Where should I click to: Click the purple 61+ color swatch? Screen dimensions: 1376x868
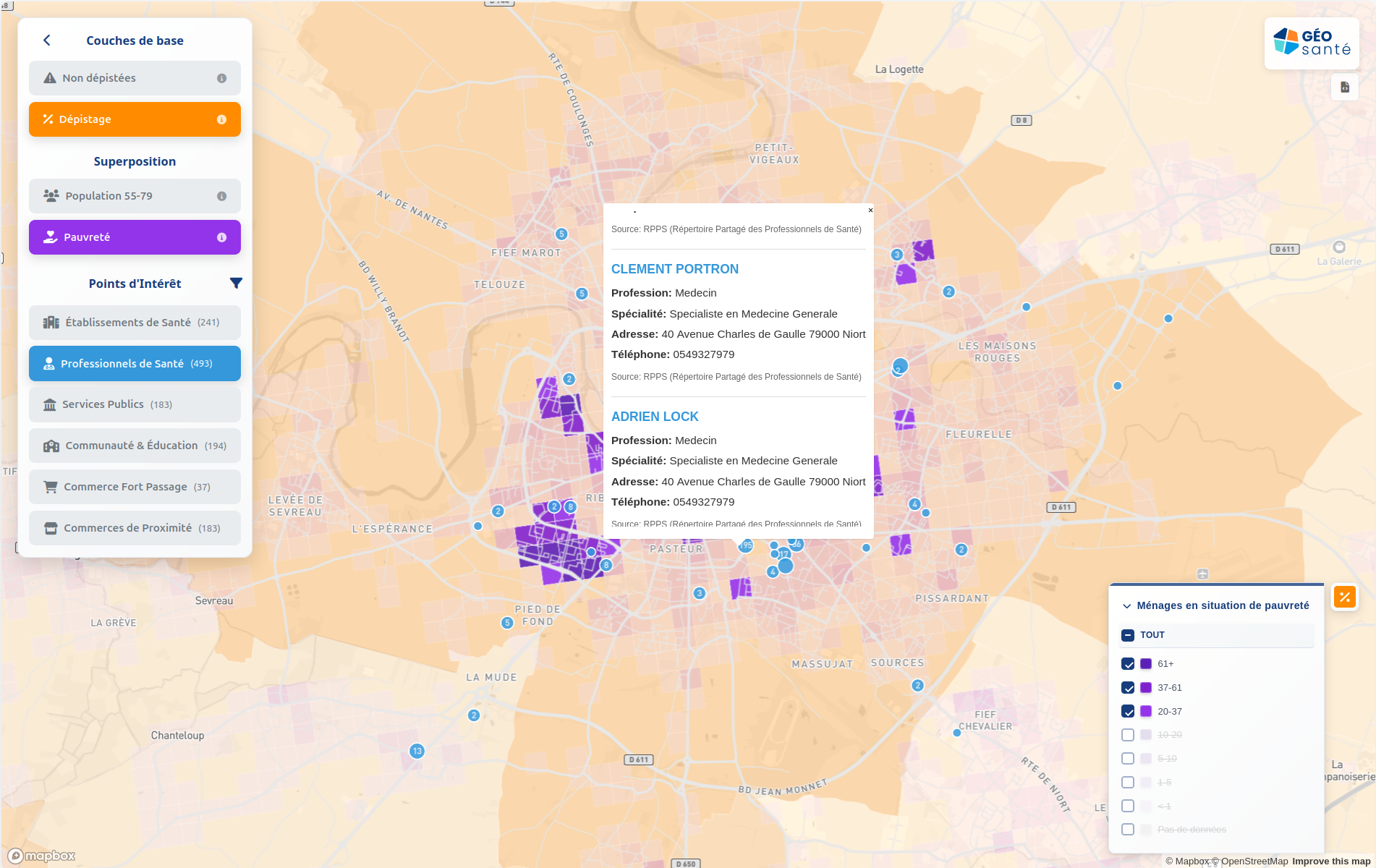click(1144, 663)
